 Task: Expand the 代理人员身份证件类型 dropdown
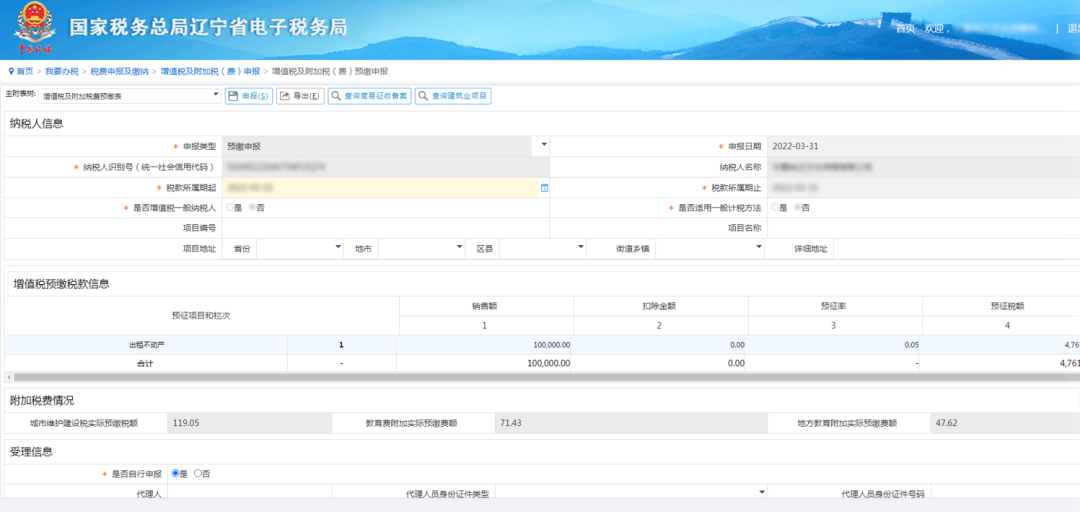pyautogui.click(x=632, y=493)
